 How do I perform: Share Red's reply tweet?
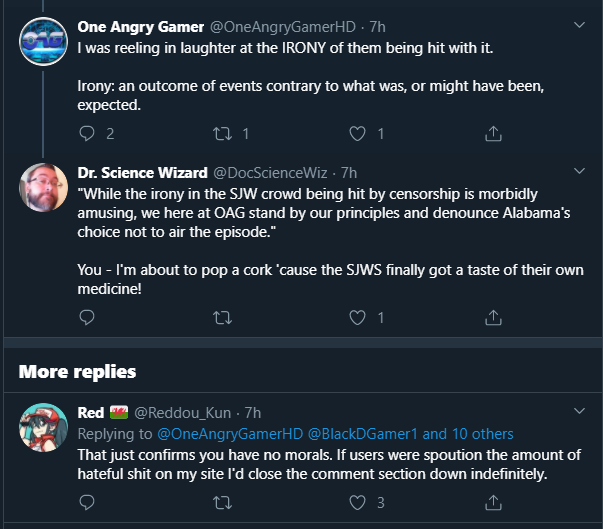point(493,502)
